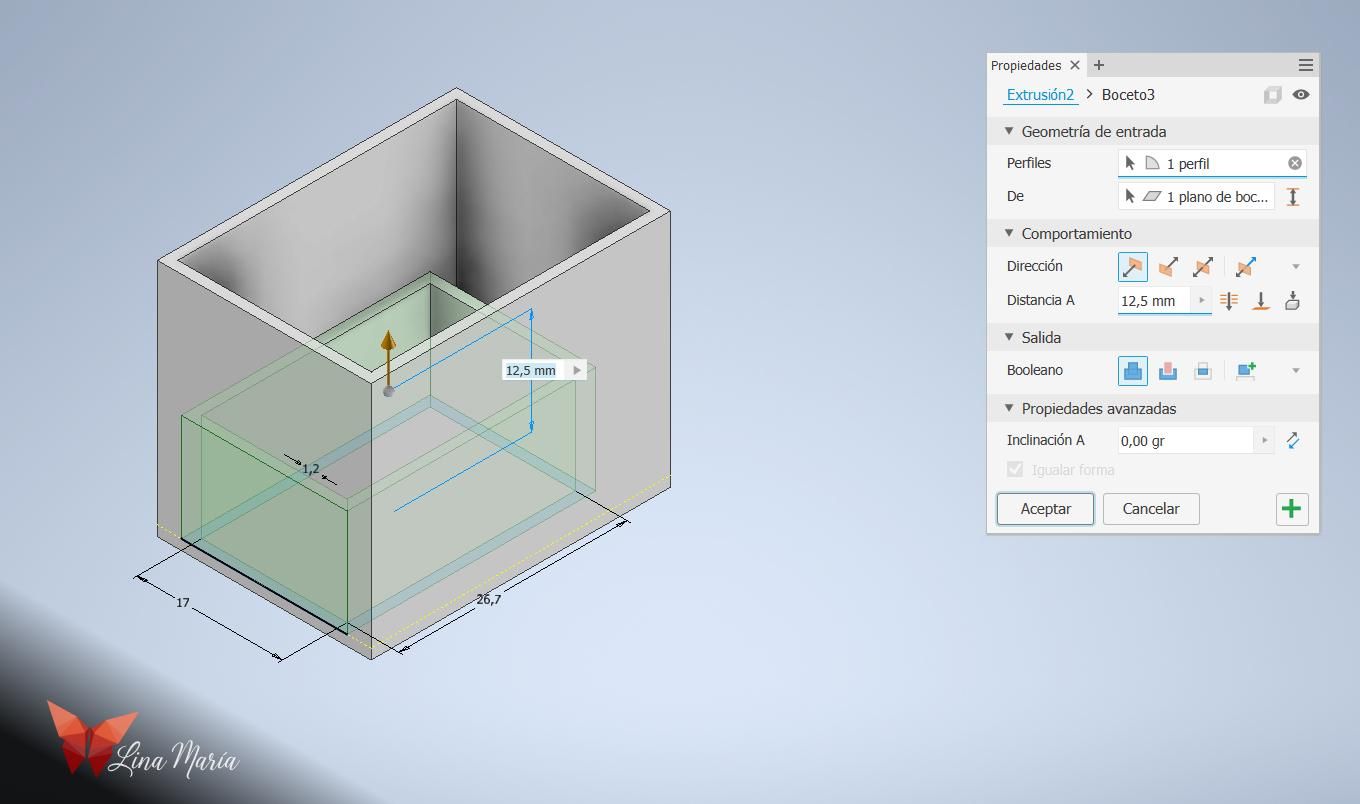Choose the Through All extent icon

[x=1229, y=300]
